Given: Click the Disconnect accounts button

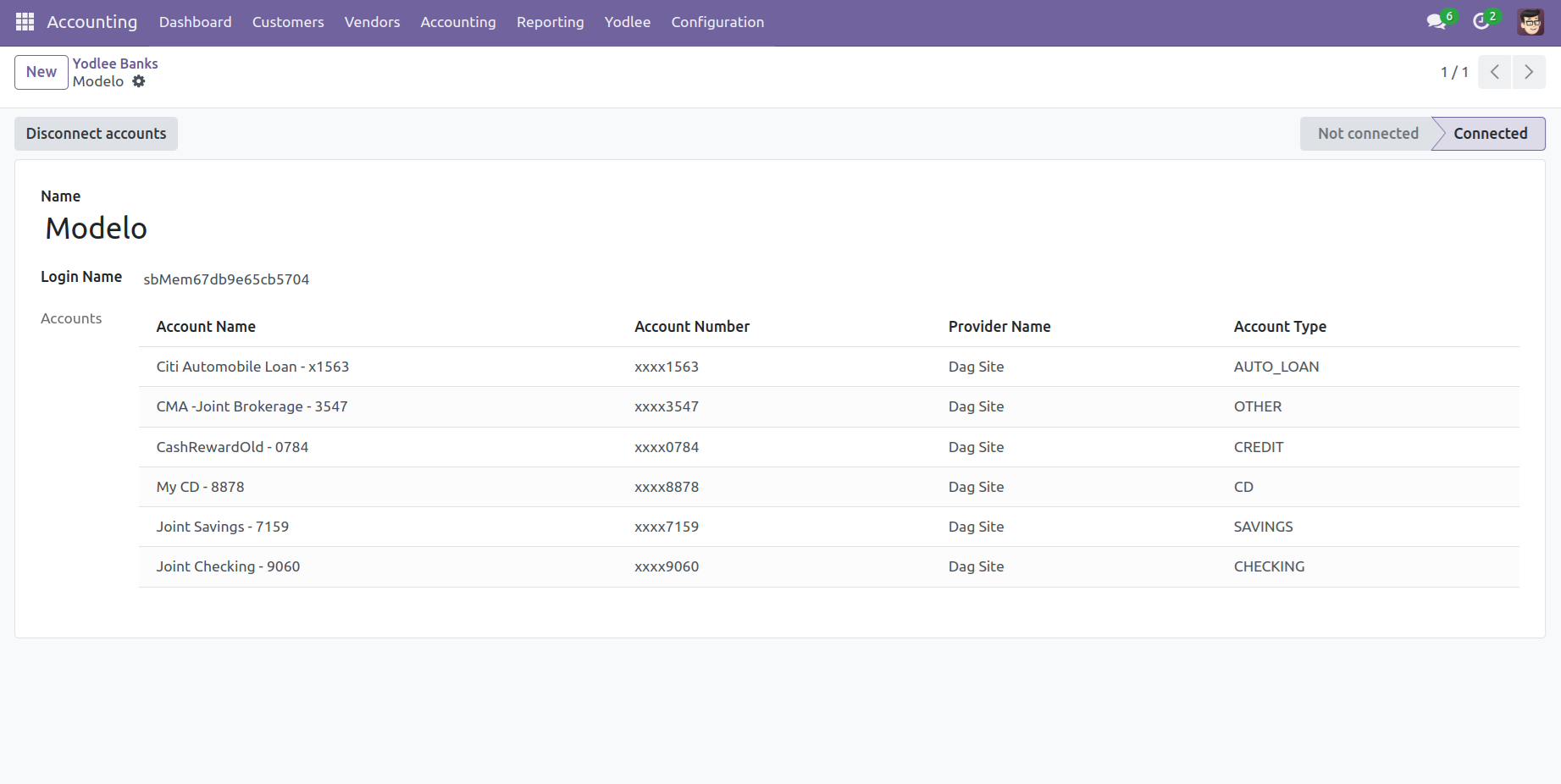Looking at the screenshot, I should pyautogui.click(x=97, y=134).
